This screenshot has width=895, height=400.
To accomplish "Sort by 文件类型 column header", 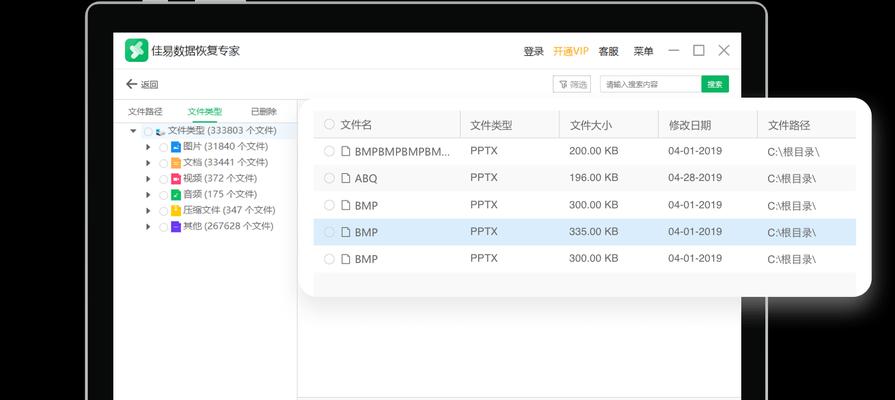I will [x=491, y=125].
